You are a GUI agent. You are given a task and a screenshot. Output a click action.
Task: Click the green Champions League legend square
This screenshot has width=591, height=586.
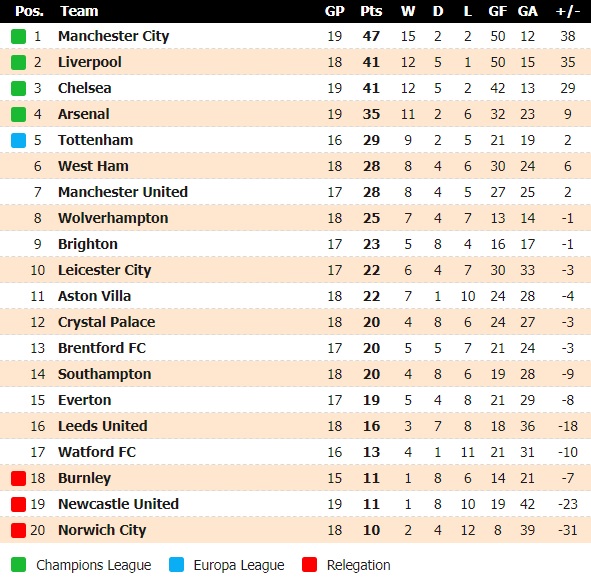(18, 565)
